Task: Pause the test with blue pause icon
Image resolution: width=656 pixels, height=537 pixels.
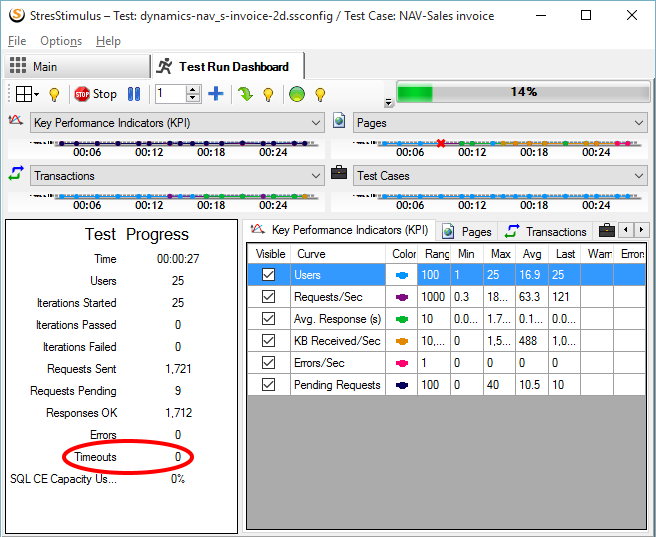Action: tap(134, 94)
